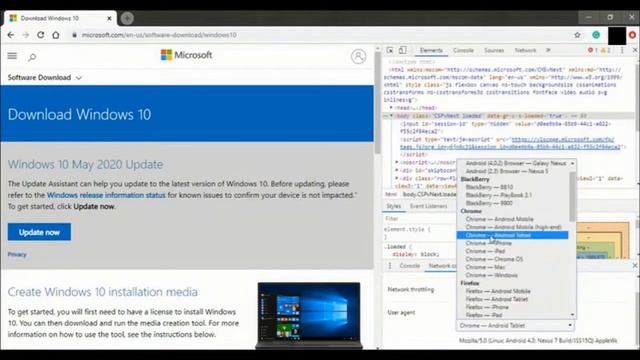Image resolution: width=640 pixels, height=360 pixels.
Task: Select Chrome — iPad user agent
Action: pos(512,251)
